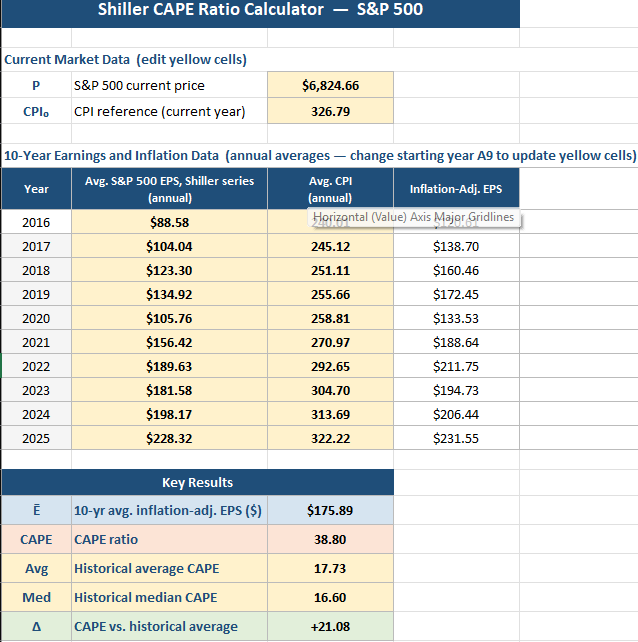638x642 pixels.
Task: Select the 2022 CPI value 292.65
Action: [330, 366]
